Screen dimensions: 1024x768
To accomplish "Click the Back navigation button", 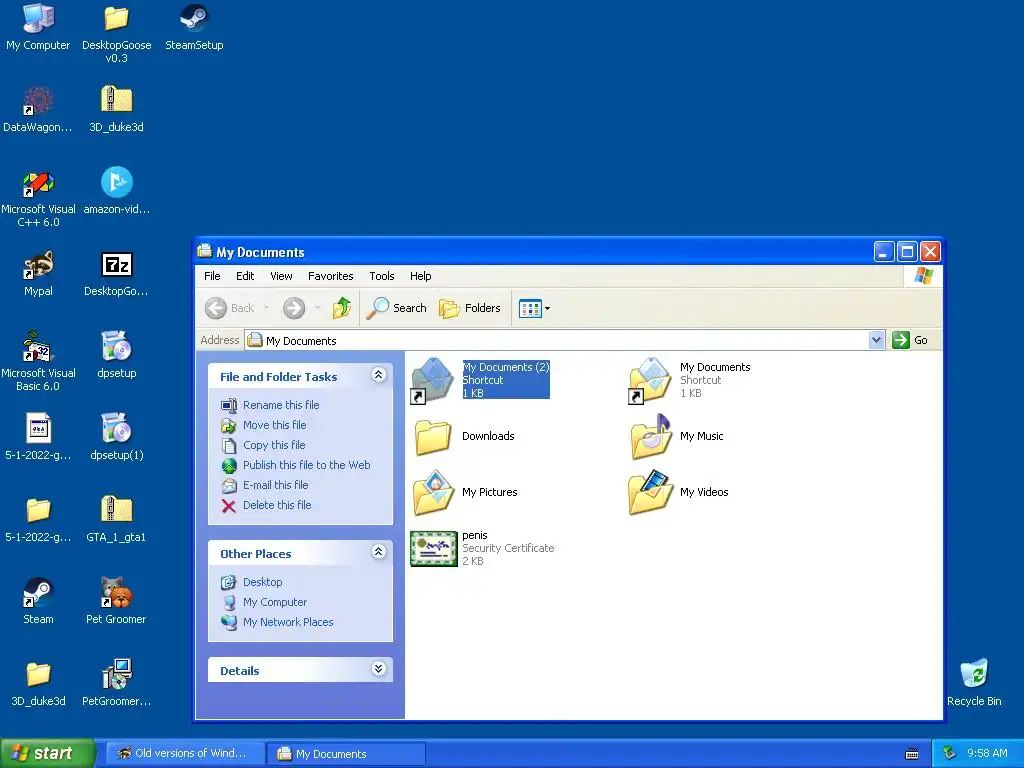I will pos(230,308).
